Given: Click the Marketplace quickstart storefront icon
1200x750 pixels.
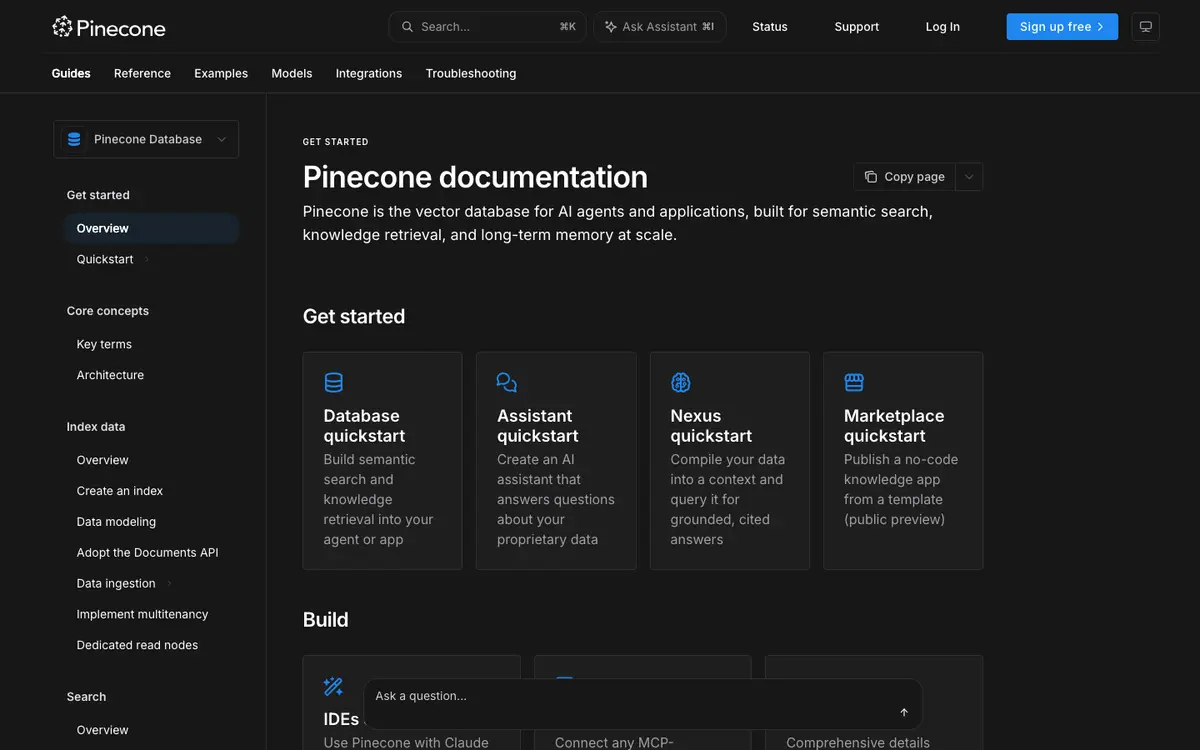Looking at the screenshot, I should pyautogui.click(x=854, y=382).
